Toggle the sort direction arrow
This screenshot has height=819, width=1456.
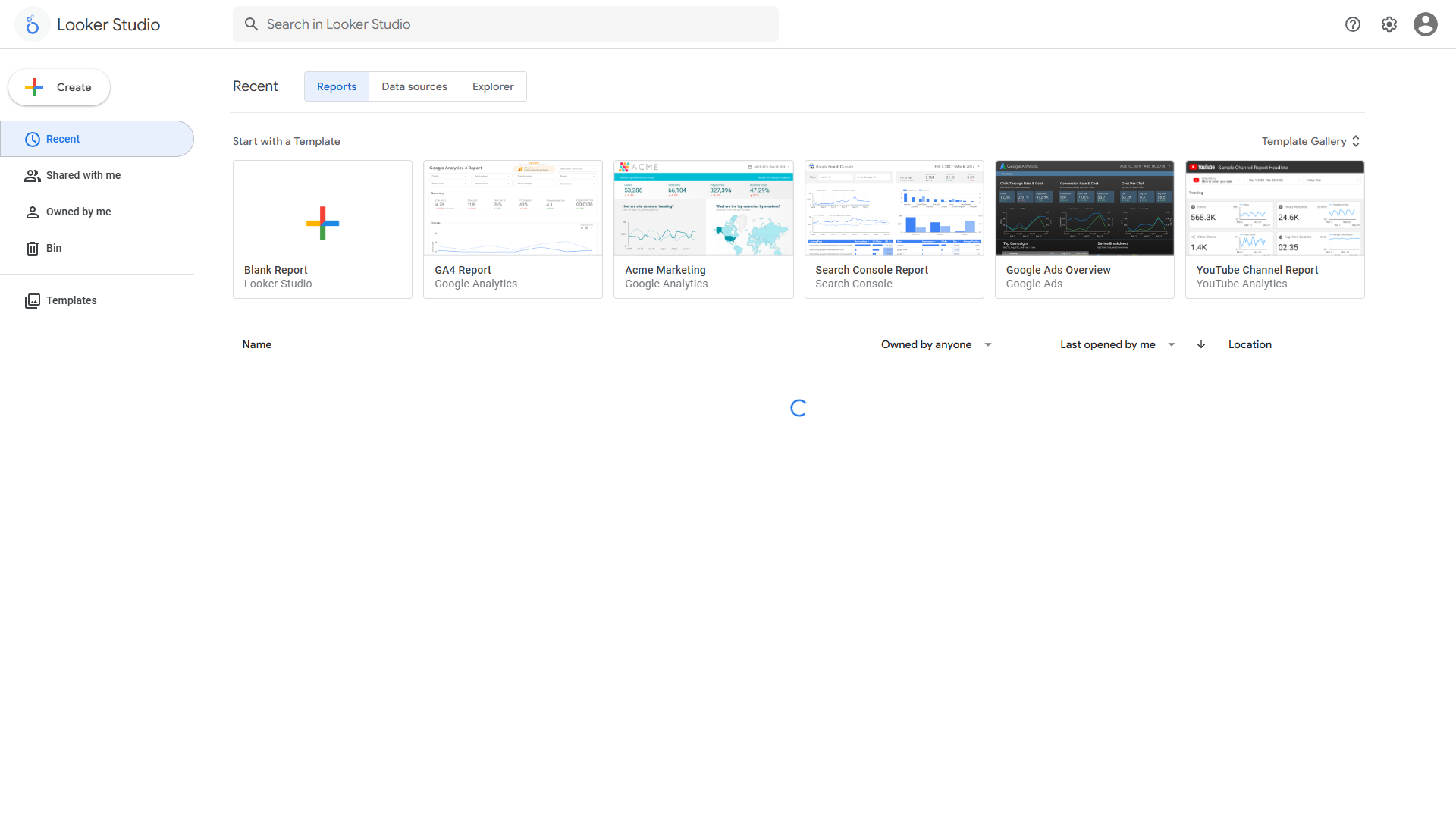click(1200, 344)
